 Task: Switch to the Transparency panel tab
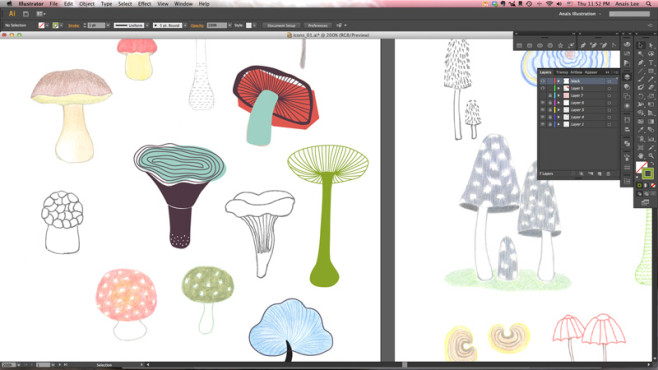(562, 72)
